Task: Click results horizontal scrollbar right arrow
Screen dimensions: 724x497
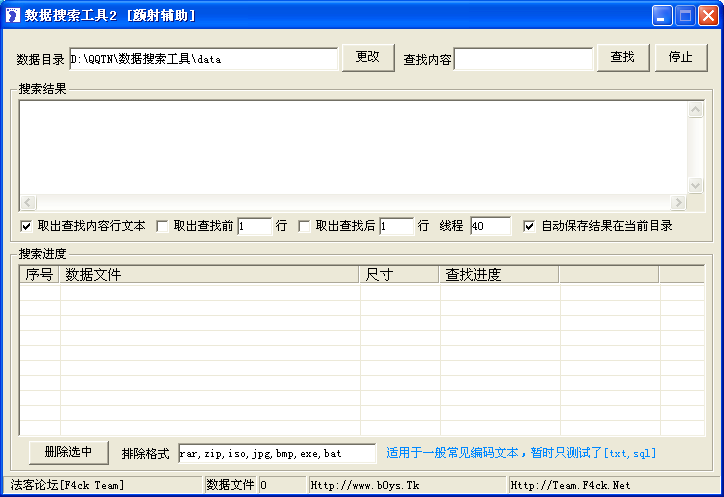Action: click(x=678, y=202)
